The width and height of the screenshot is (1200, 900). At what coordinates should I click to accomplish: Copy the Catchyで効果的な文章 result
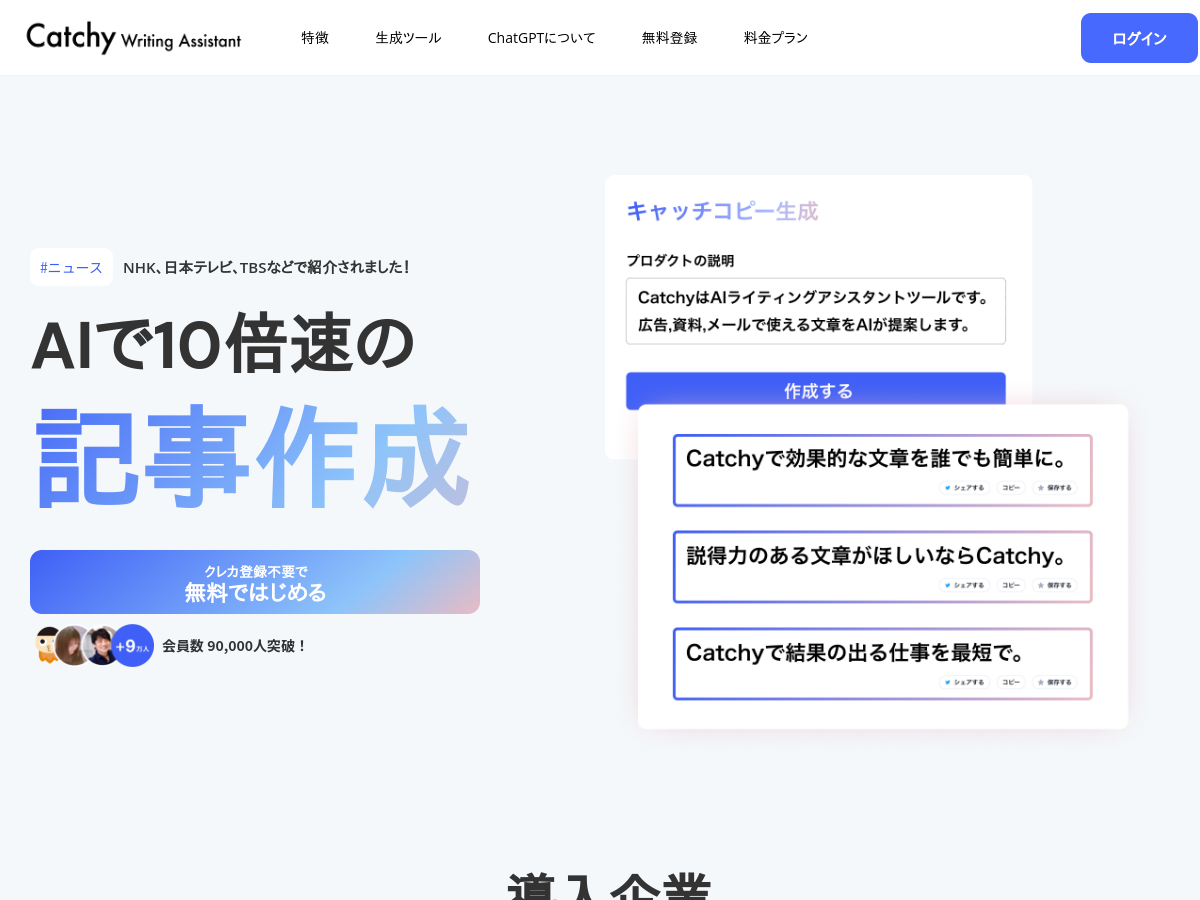tap(1011, 488)
